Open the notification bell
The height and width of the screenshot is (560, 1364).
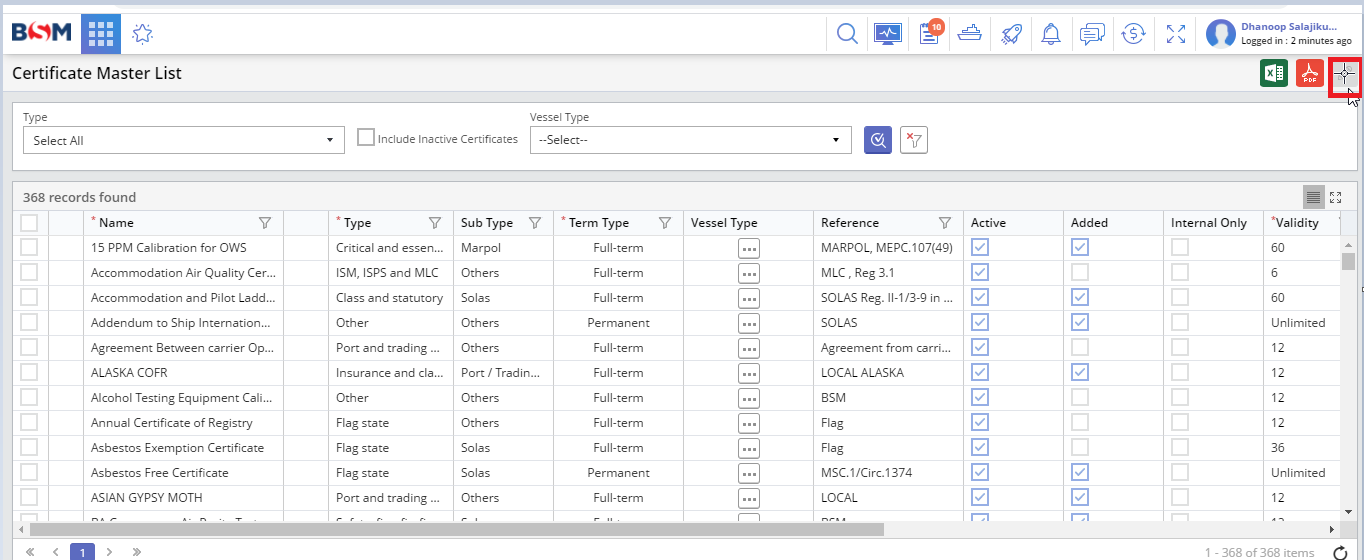(1050, 34)
